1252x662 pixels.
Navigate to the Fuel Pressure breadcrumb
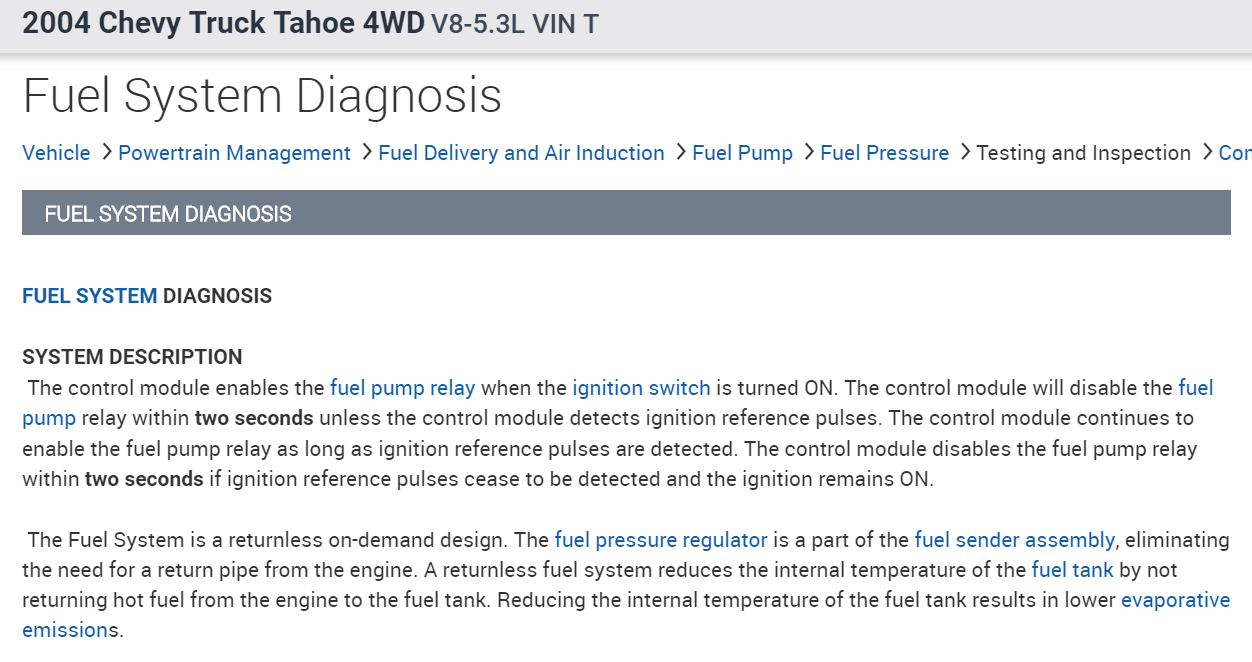point(884,153)
